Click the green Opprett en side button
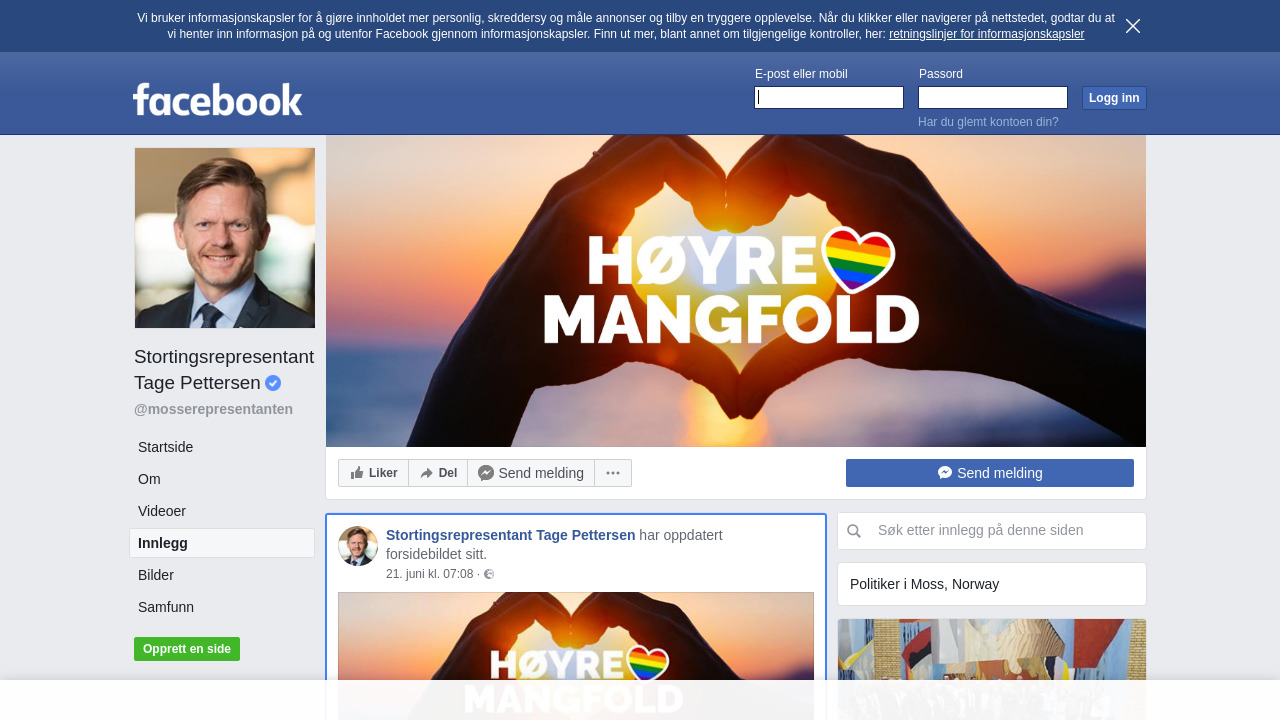Screen dimensions: 1280x720 pyautogui.click(x=187, y=649)
